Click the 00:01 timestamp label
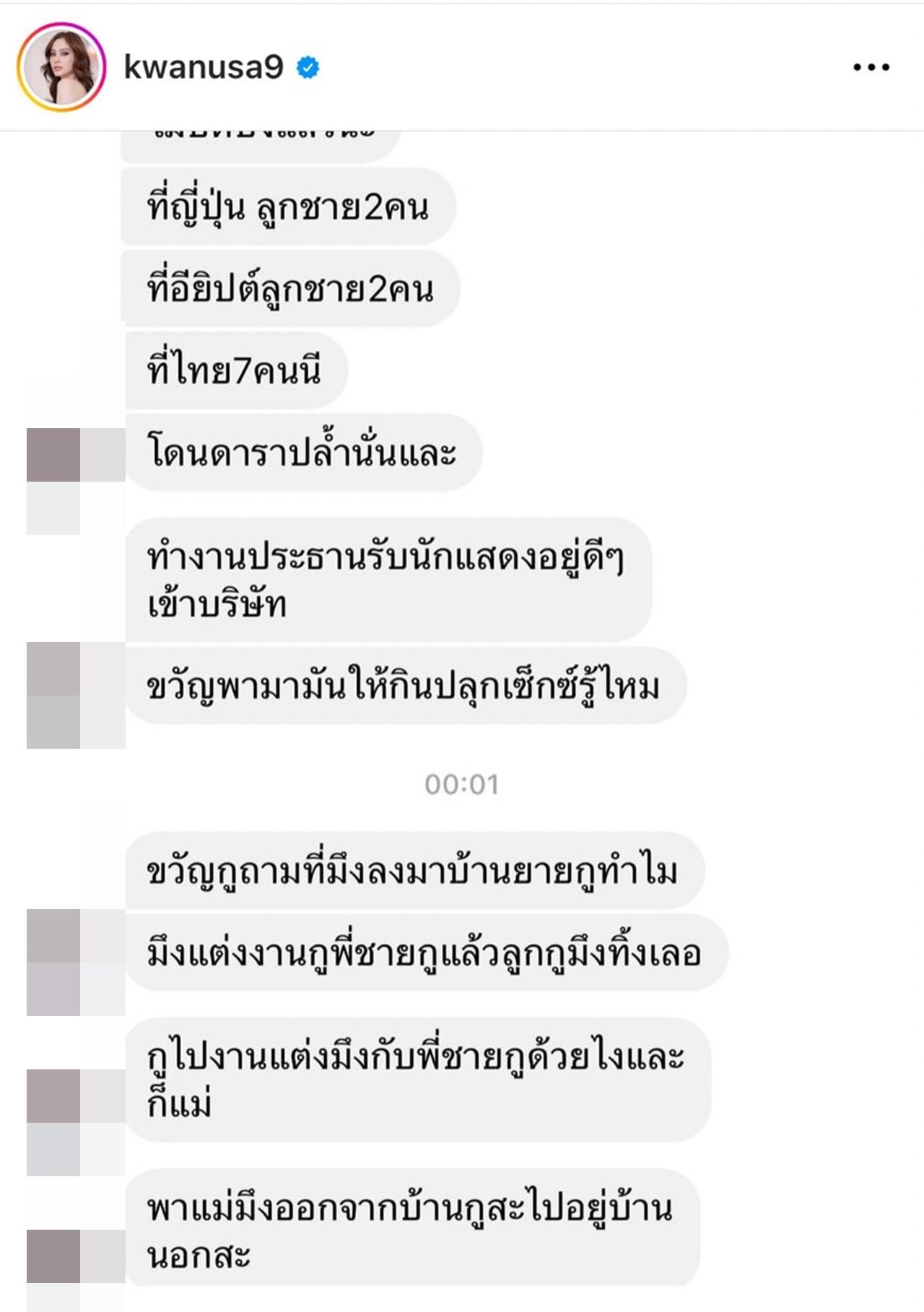 [x=461, y=784]
